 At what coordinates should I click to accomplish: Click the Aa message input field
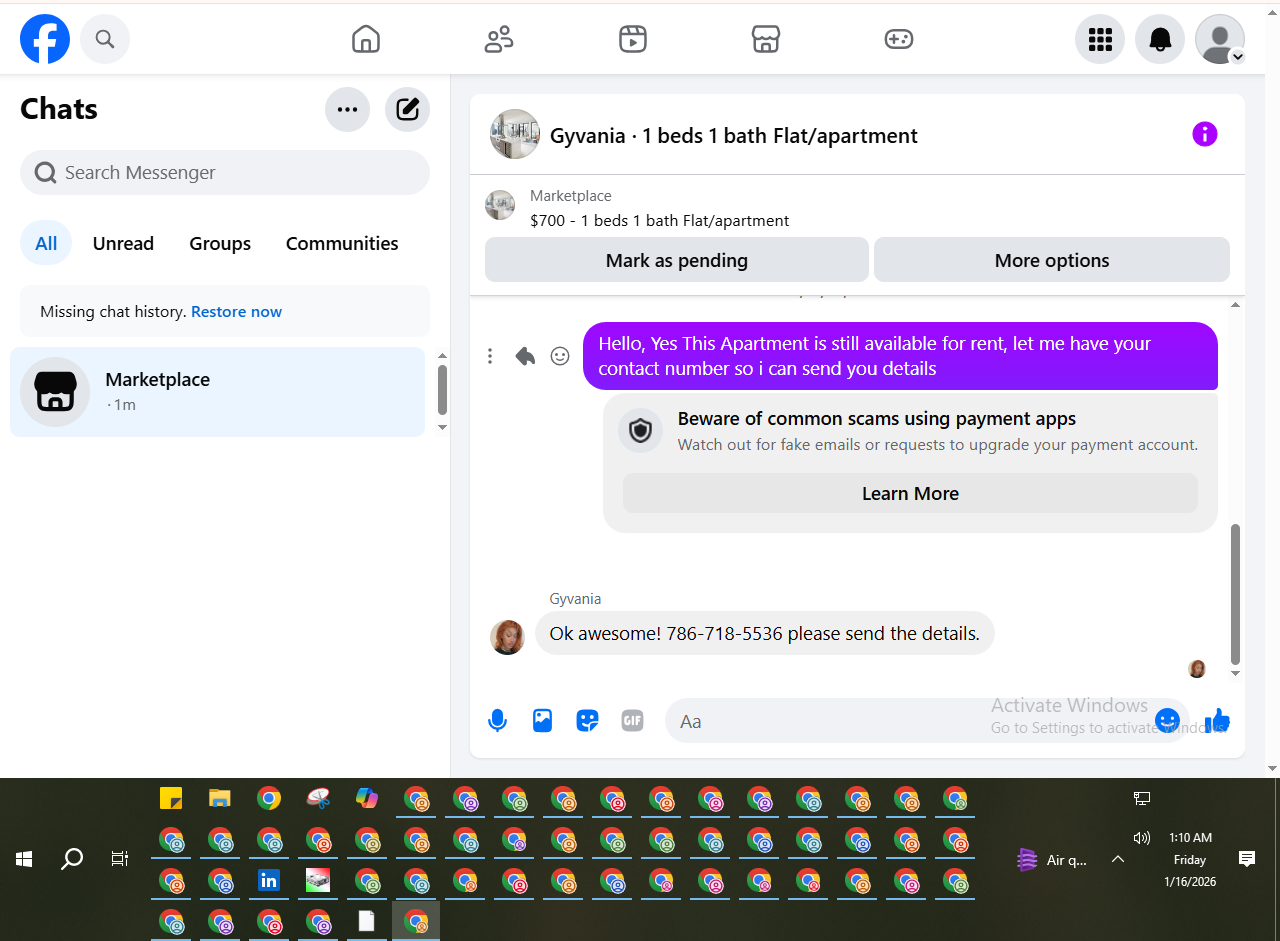coord(910,721)
